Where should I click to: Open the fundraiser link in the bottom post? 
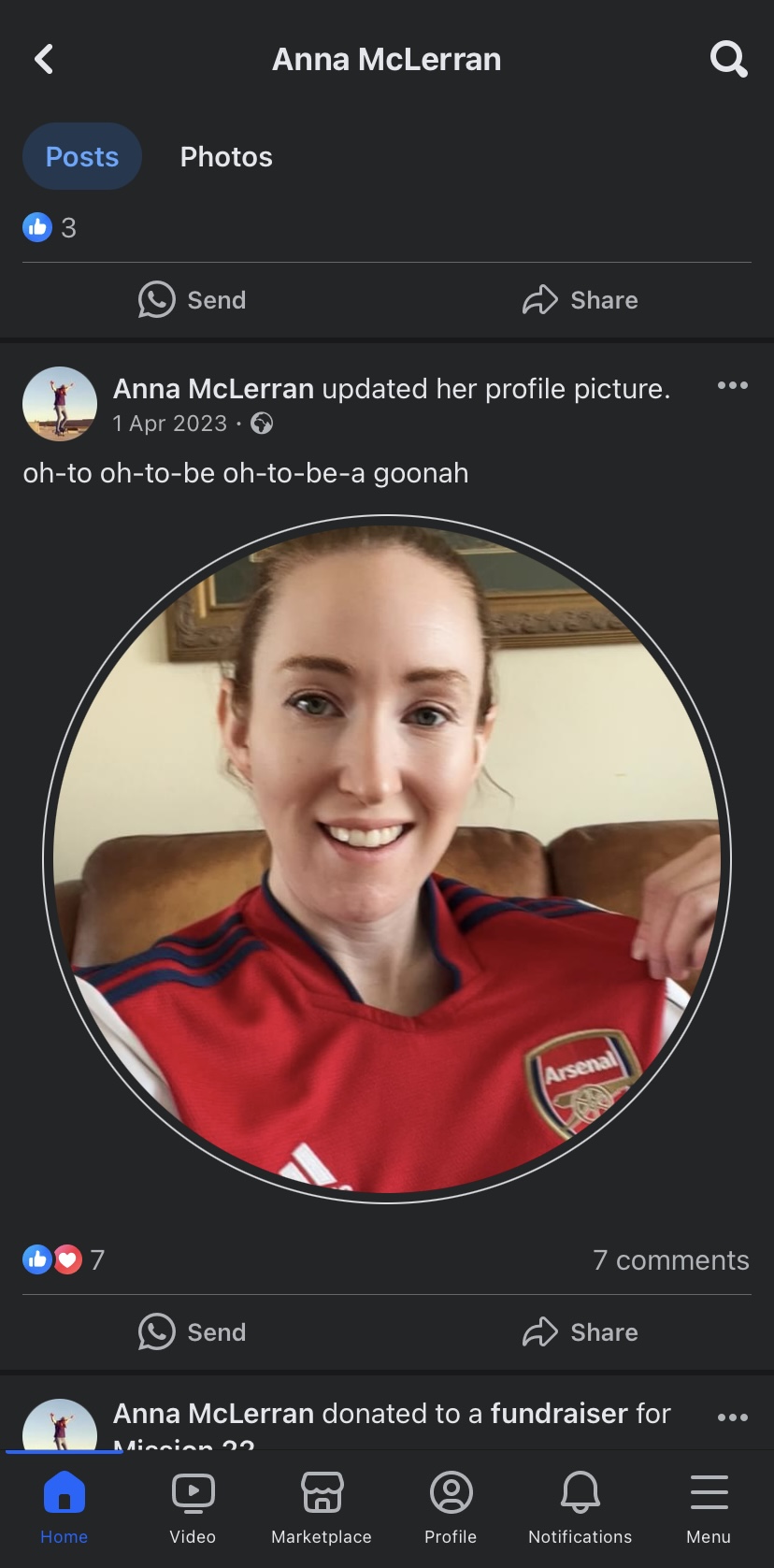tap(559, 1413)
